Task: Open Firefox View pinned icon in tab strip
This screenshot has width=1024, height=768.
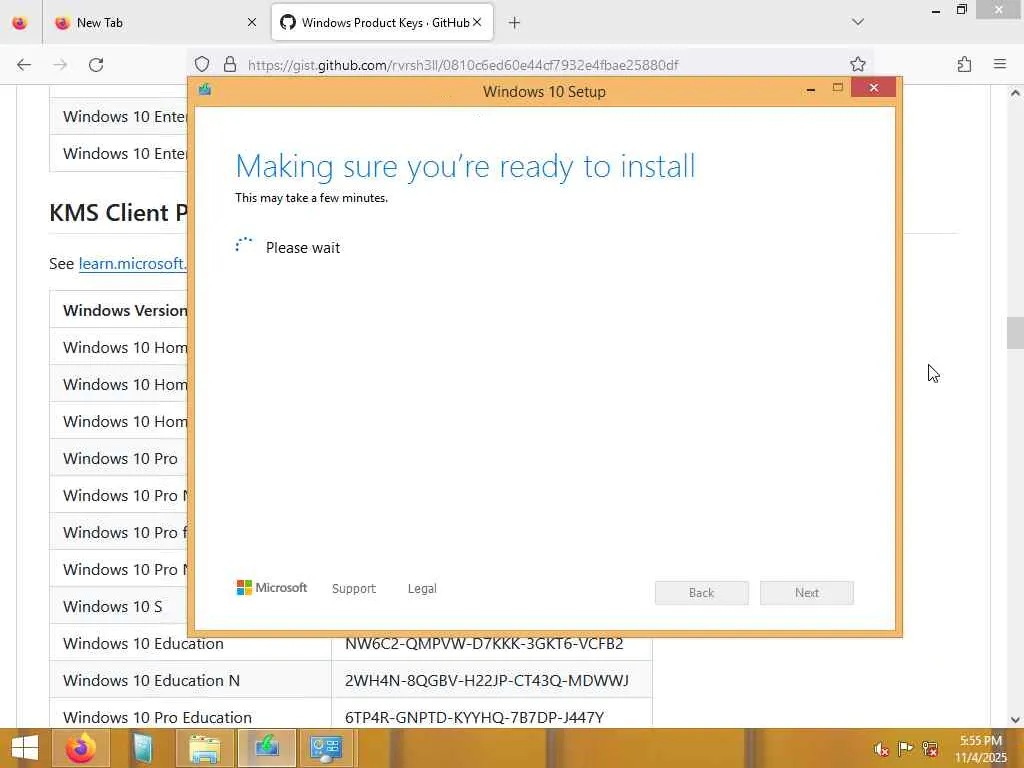Action: [x=20, y=23]
